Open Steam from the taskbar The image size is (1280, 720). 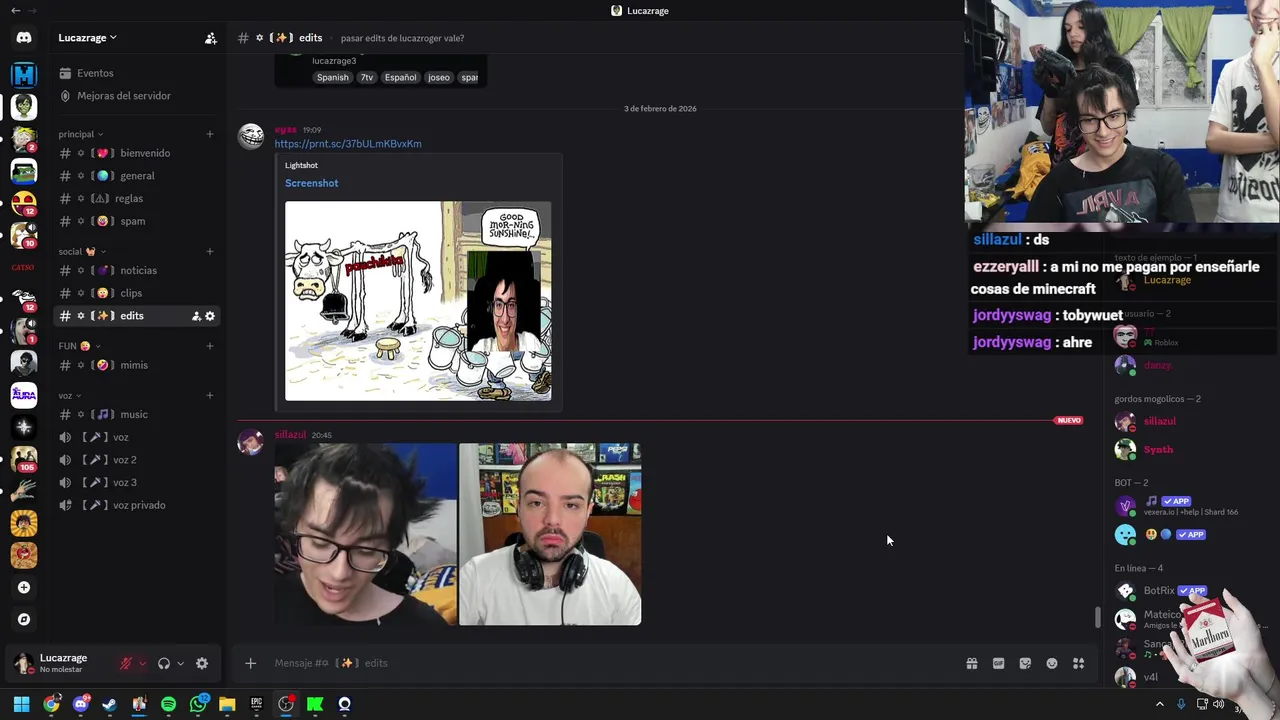click(x=110, y=704)
